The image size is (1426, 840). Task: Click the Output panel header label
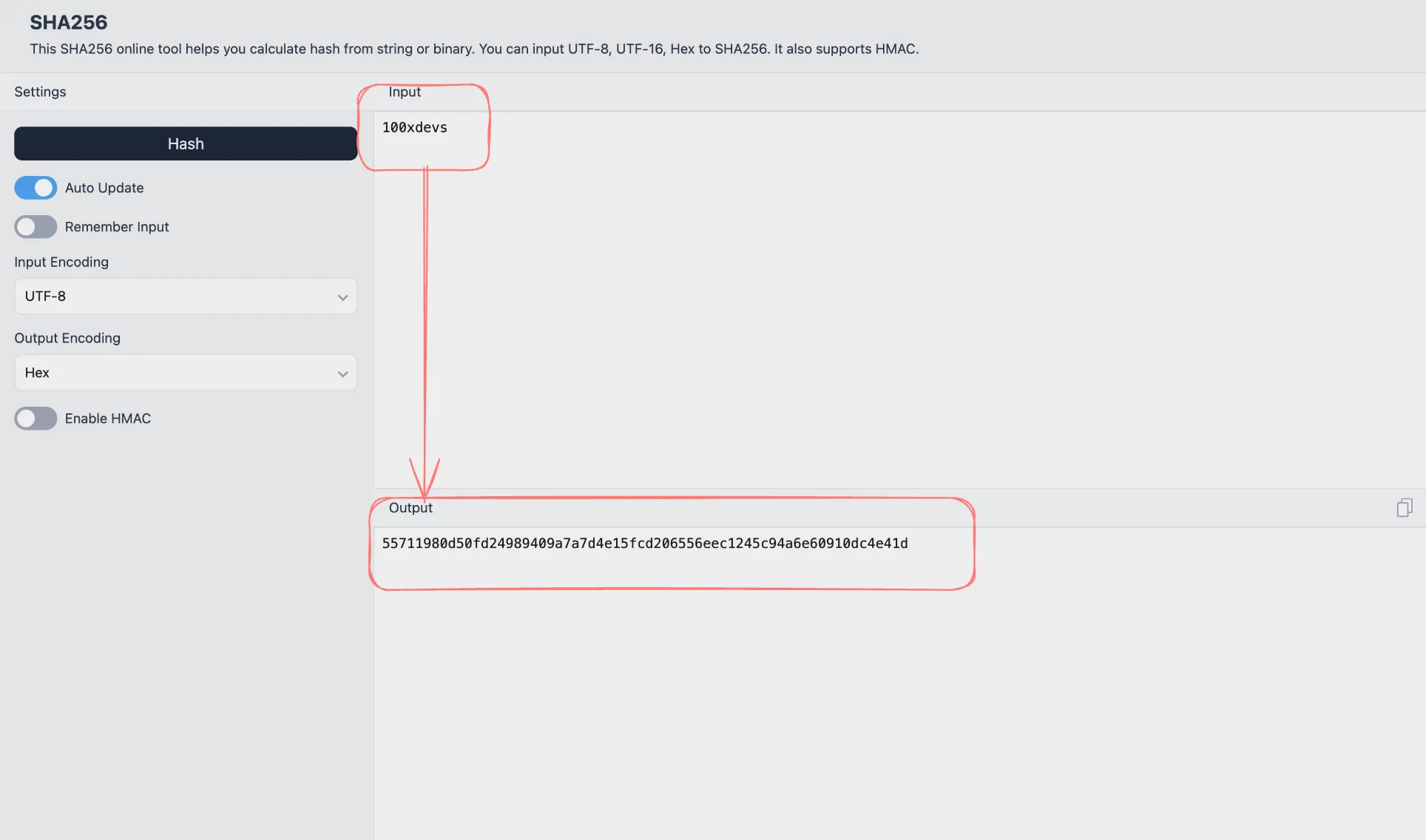tap(410, 508)
